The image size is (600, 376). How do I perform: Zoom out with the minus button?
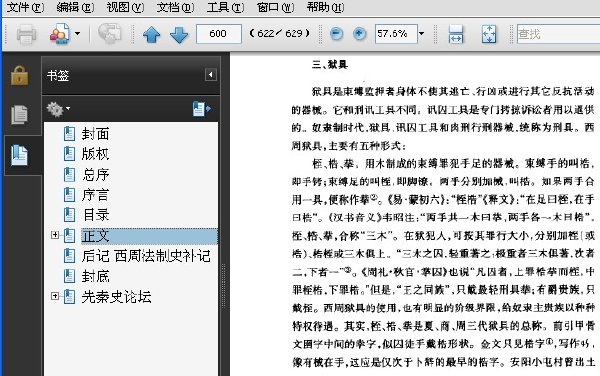coord(336,34)
